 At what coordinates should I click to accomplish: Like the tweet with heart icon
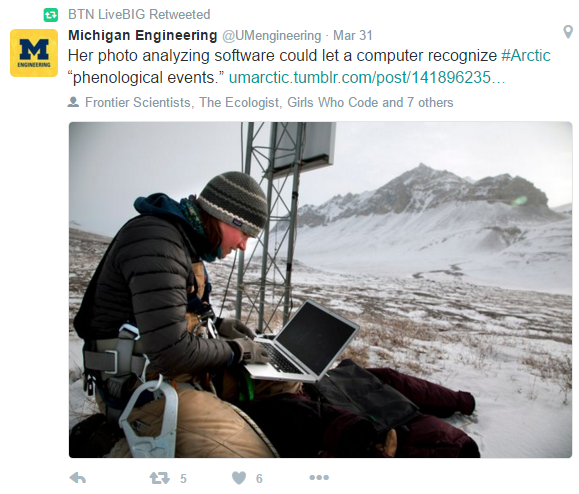239,478
